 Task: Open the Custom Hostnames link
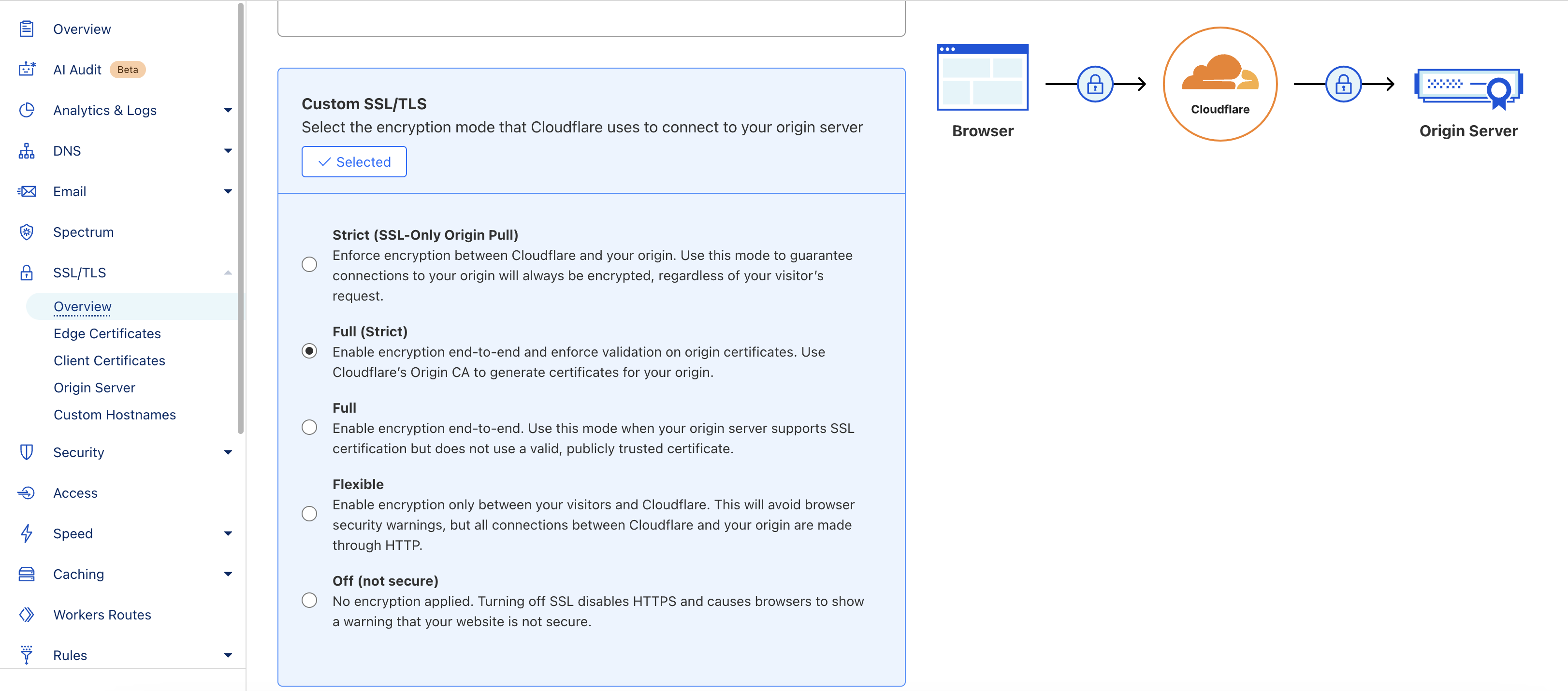pyautogui.click(x=115, y=415)
